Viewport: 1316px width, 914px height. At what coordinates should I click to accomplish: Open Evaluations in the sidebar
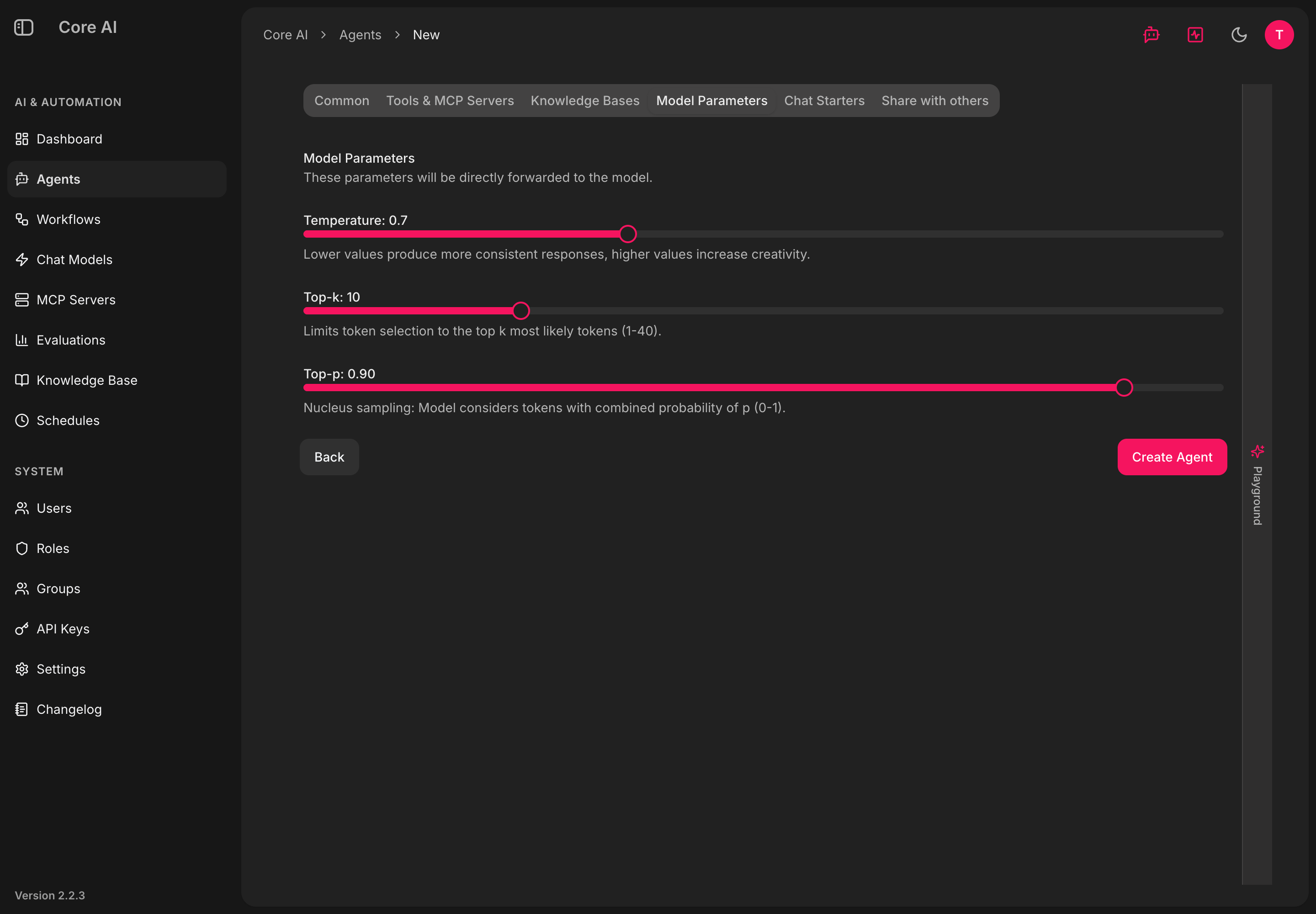[117, 340]
